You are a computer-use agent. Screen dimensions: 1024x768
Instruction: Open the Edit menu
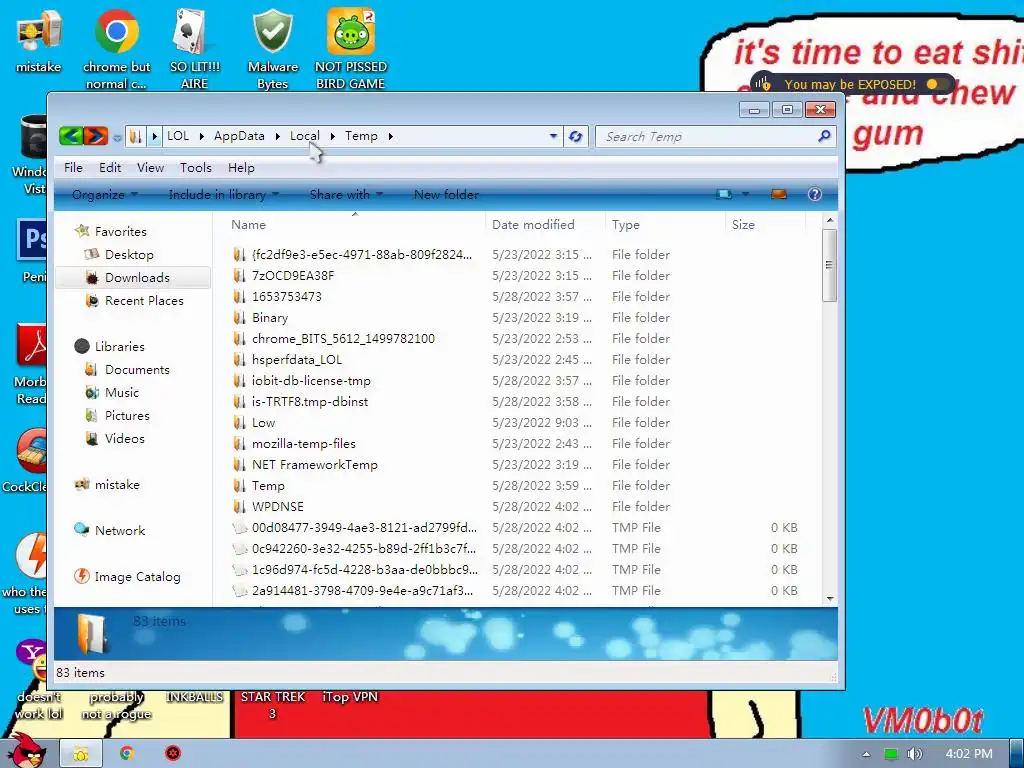[110, 168]
